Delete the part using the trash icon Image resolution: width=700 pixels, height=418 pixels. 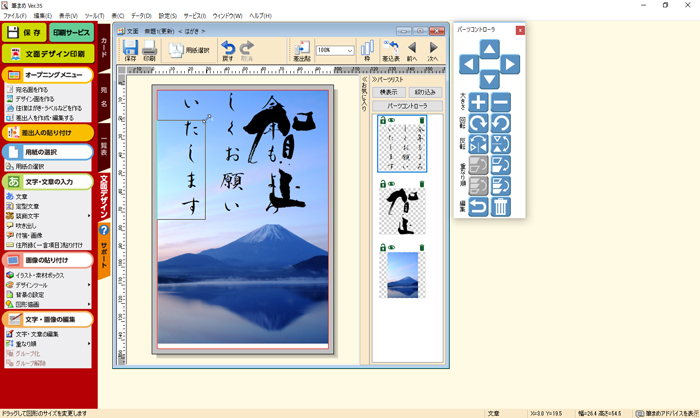coord(501,207)
